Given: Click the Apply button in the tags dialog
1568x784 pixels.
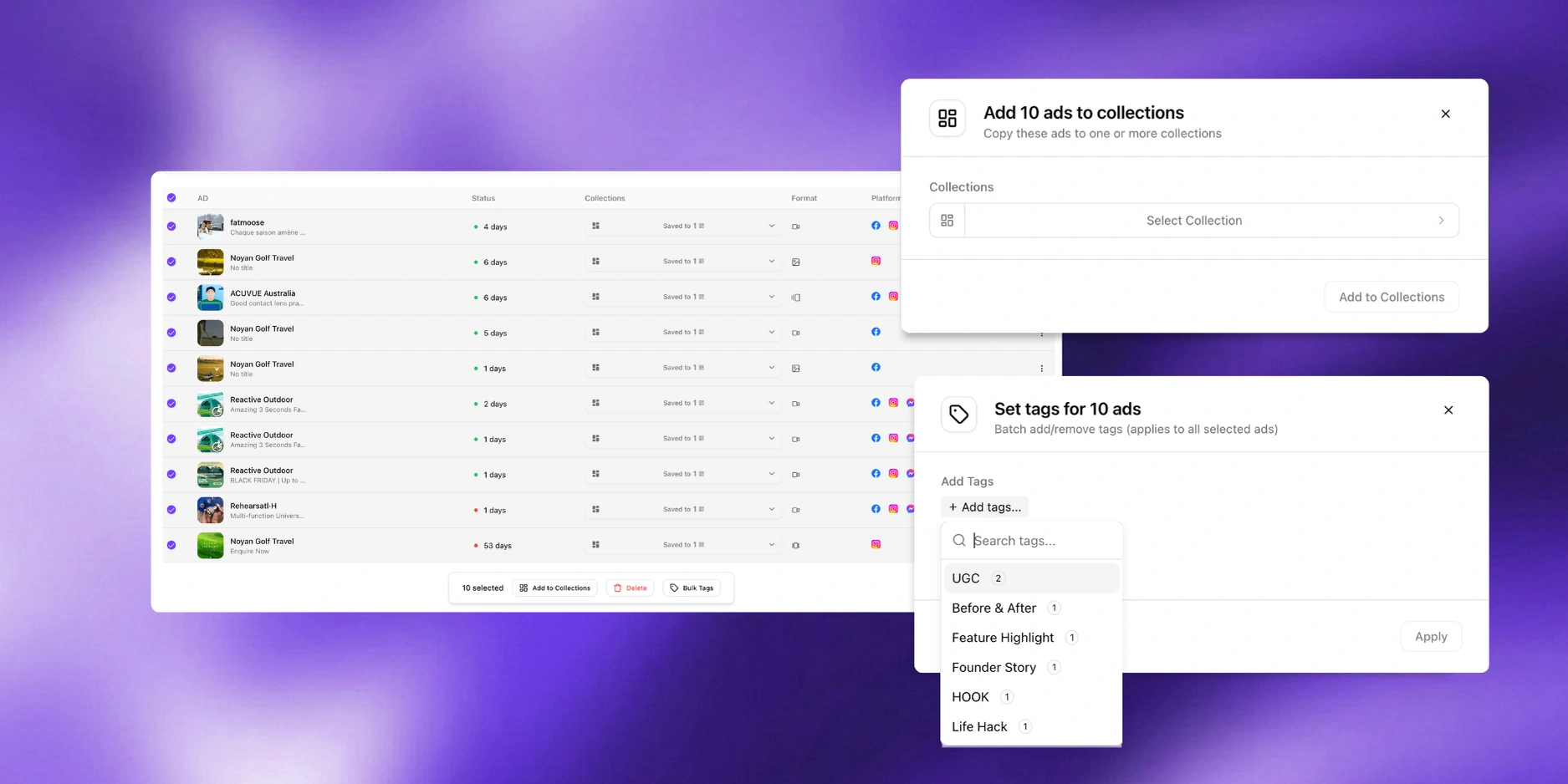Looking at the screenshot, I should tap(1431, 636).
